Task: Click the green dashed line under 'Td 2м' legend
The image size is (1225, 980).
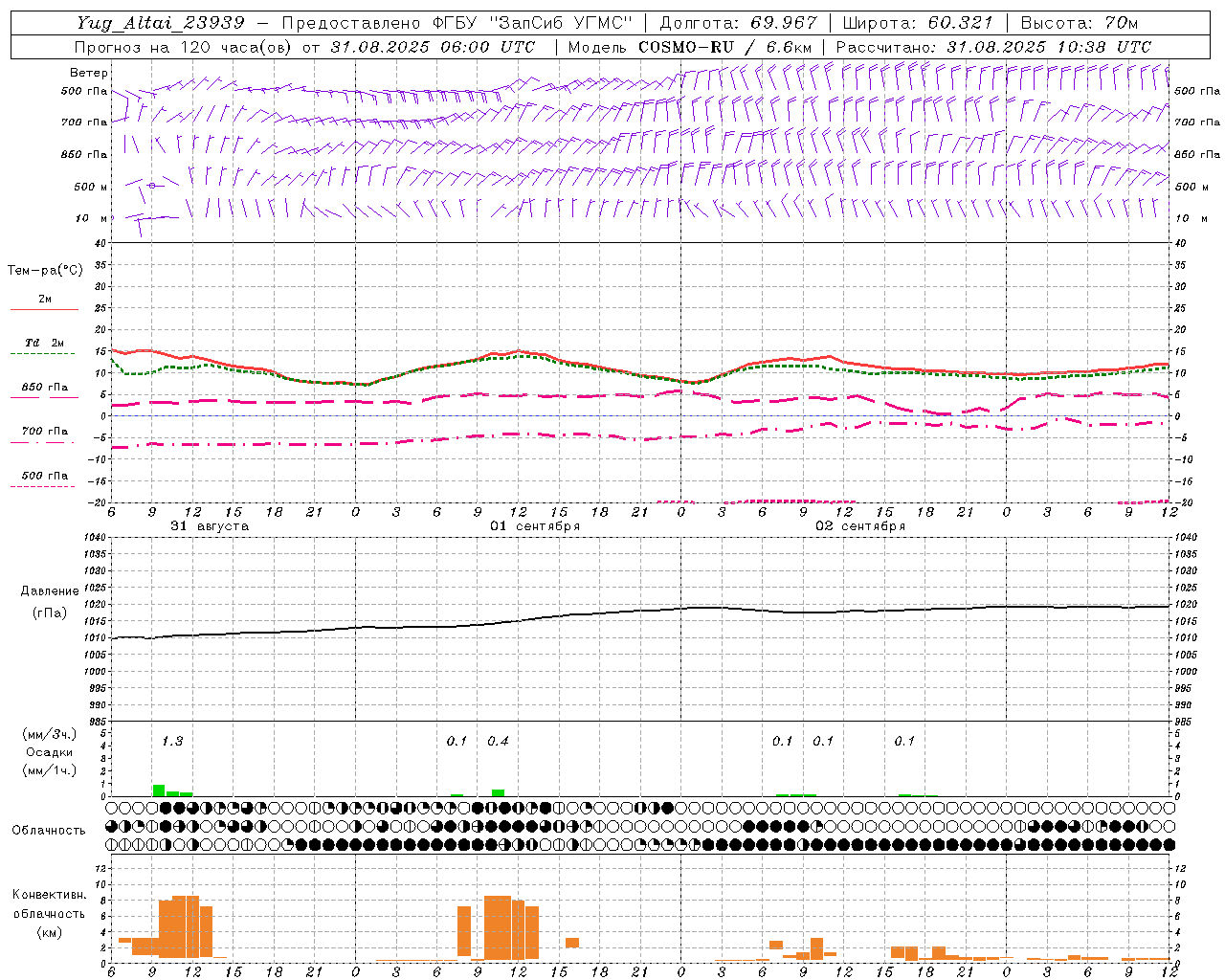Action: (42, 354)
